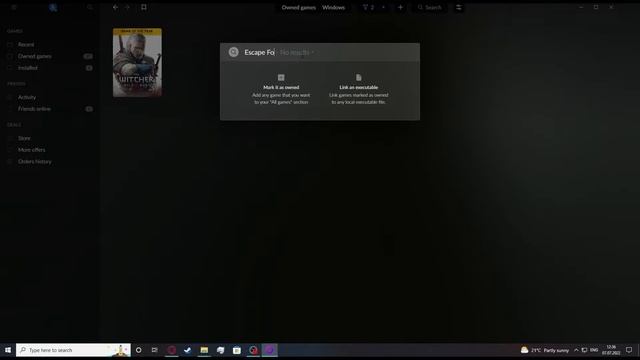Show hidden system tray icons
Viewport: 640px width, 360px height.
576,350
